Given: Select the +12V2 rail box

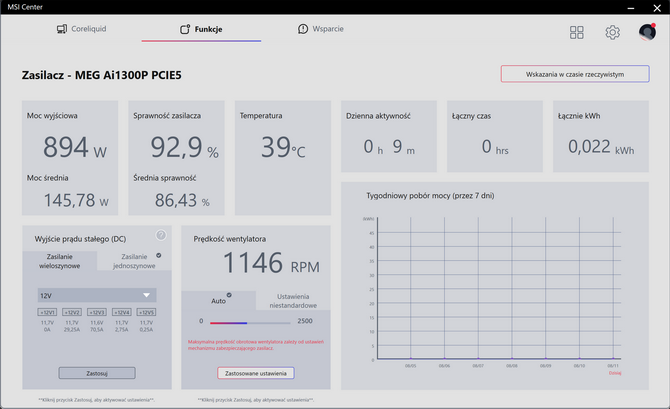Looking at the screenshot, I should pos(72,312).
